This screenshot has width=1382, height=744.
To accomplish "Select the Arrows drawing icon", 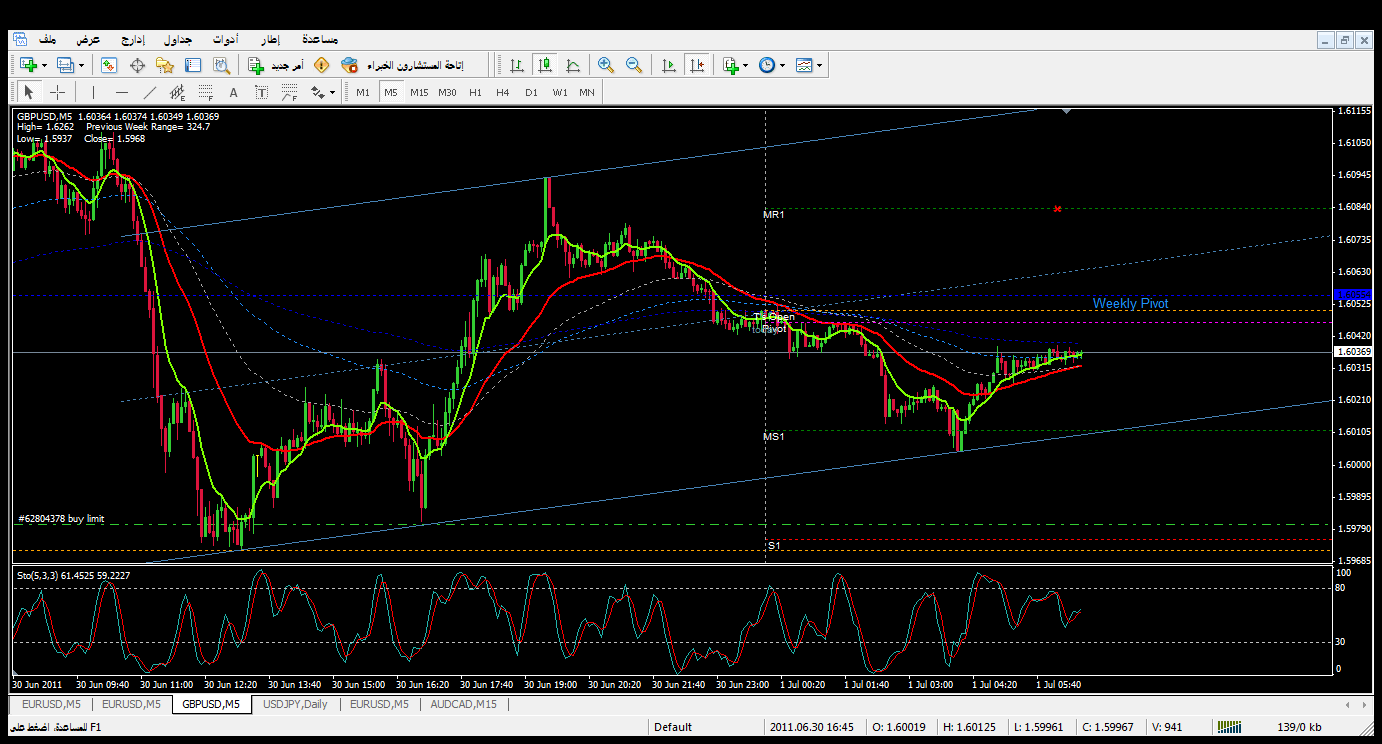I will pyautogui.click(x=318, y=92).
